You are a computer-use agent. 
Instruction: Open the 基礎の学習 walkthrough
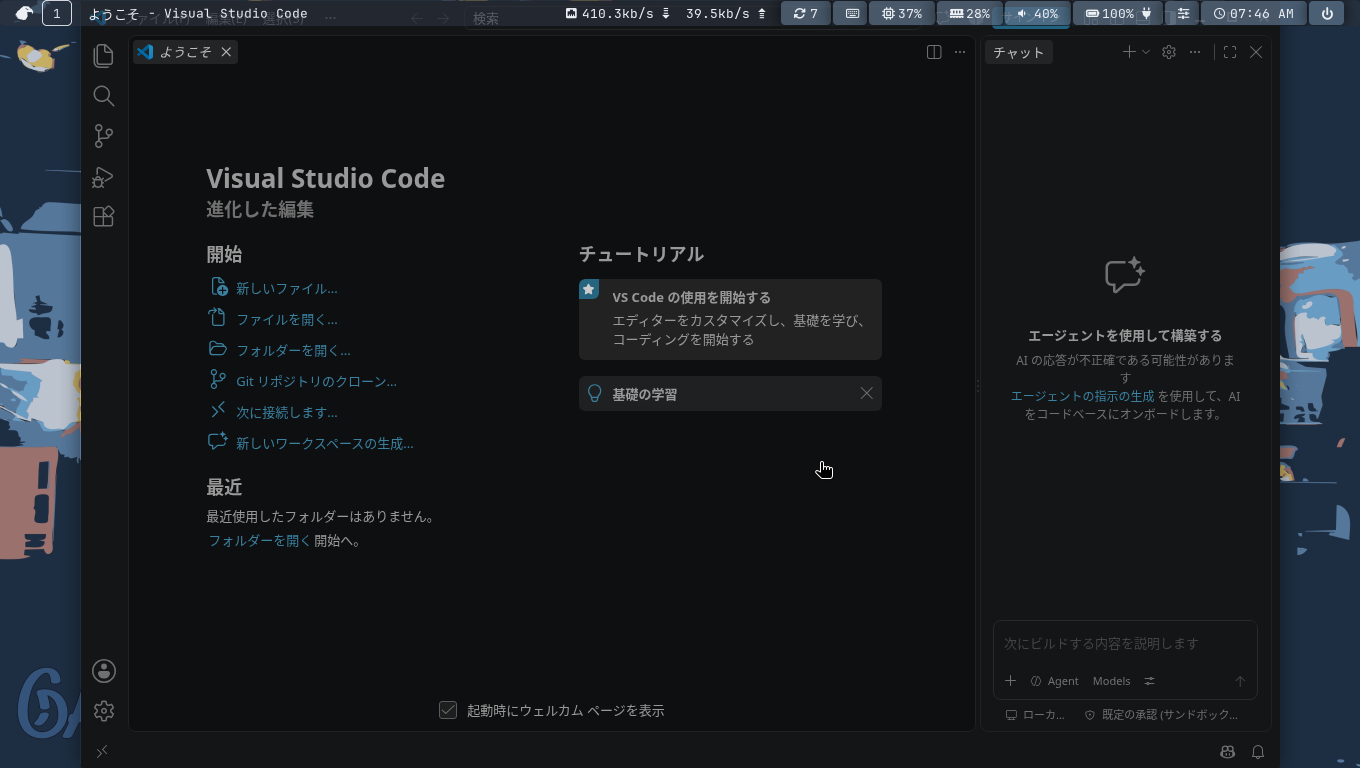(x=730, y=394)
